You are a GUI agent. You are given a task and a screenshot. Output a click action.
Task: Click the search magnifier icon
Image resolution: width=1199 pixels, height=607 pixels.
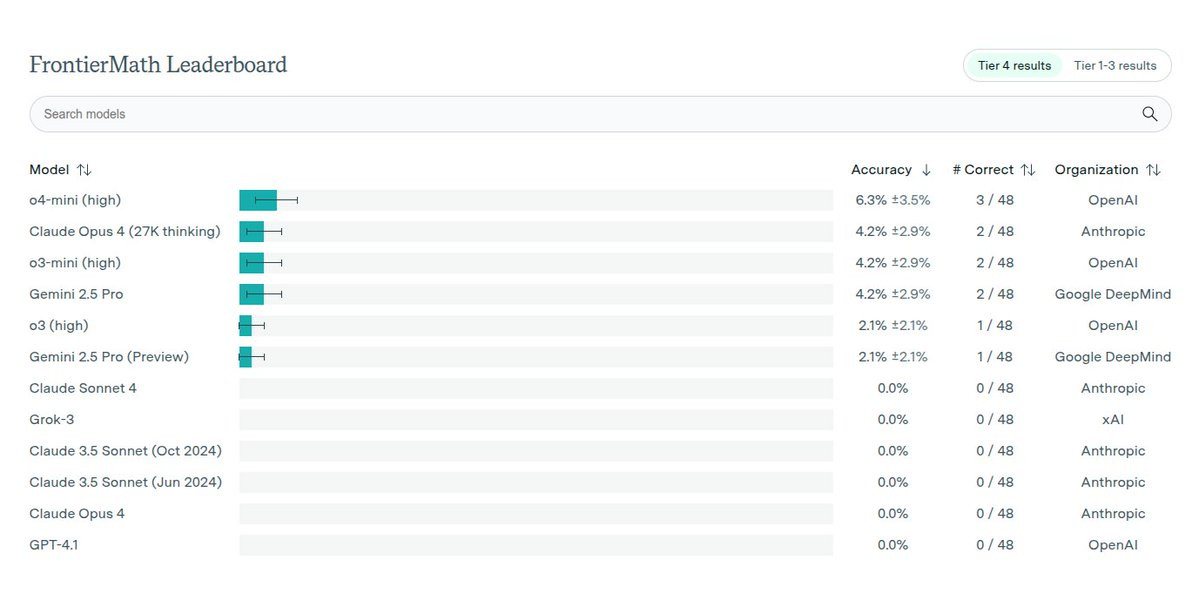1149,114
